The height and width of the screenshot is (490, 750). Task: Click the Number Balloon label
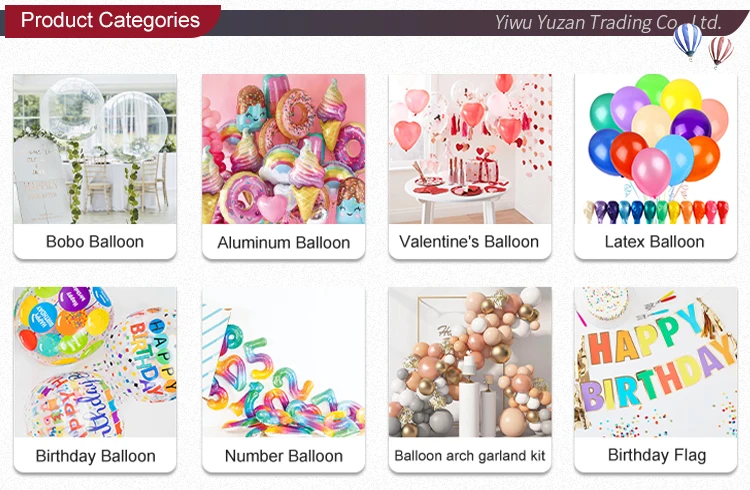click(284, 456)
